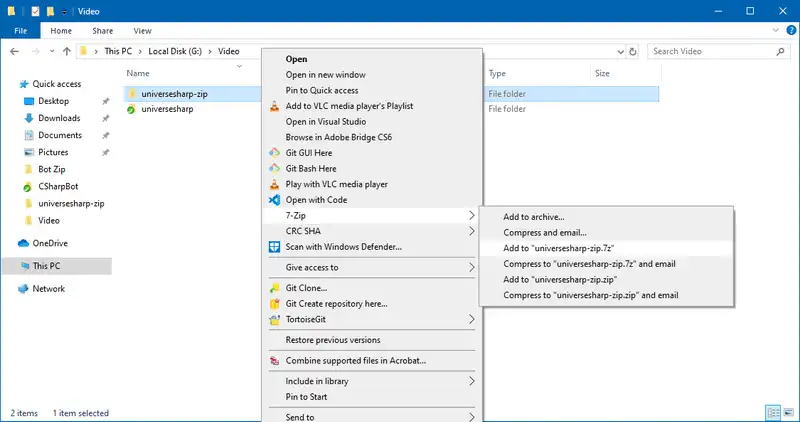The height and width of the screenshot is (422, 800).
Task: Click the VS Code icon beside Open with Code
Action: click(275, 200)
